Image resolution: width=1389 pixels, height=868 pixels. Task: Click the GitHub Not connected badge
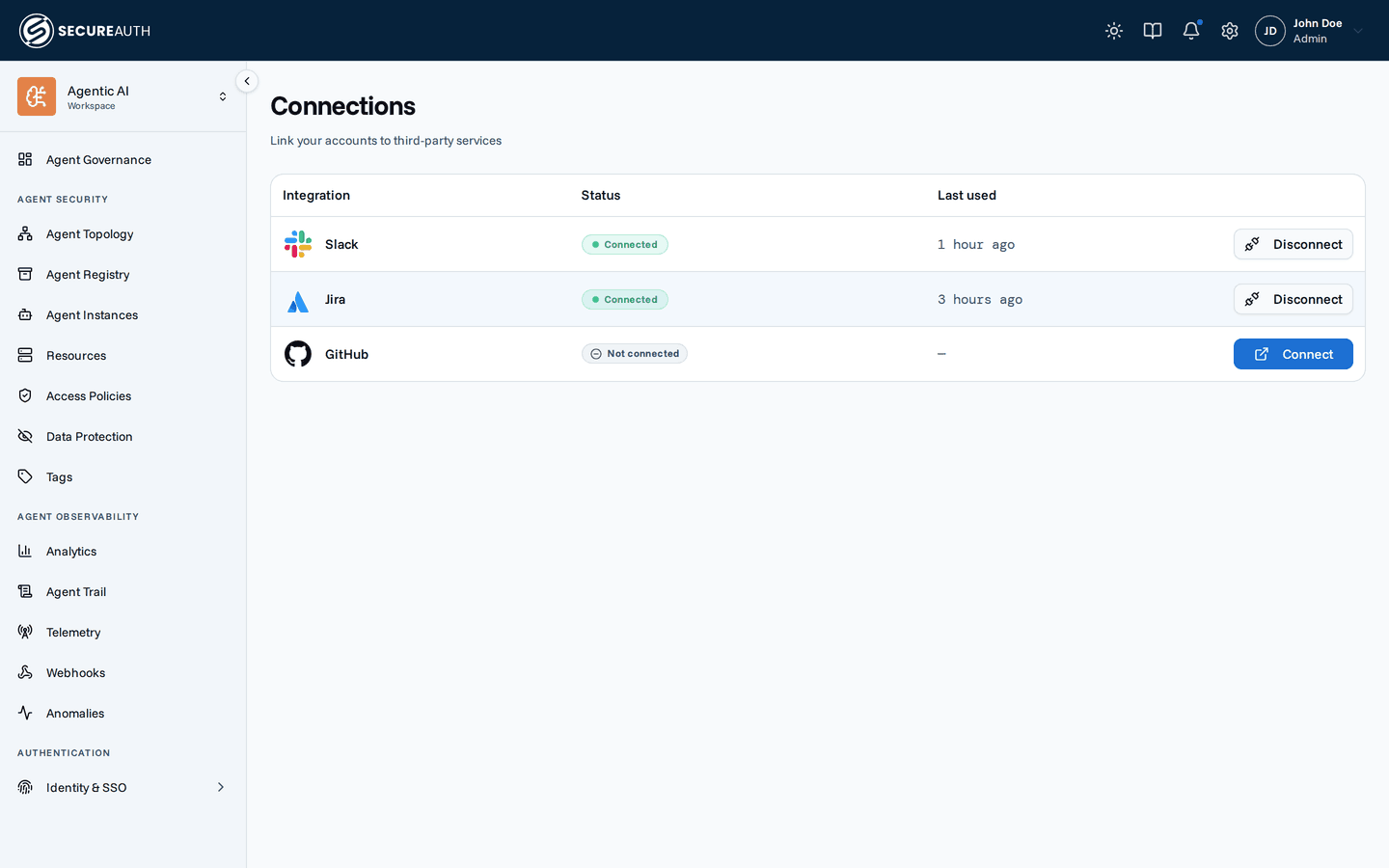634,354
